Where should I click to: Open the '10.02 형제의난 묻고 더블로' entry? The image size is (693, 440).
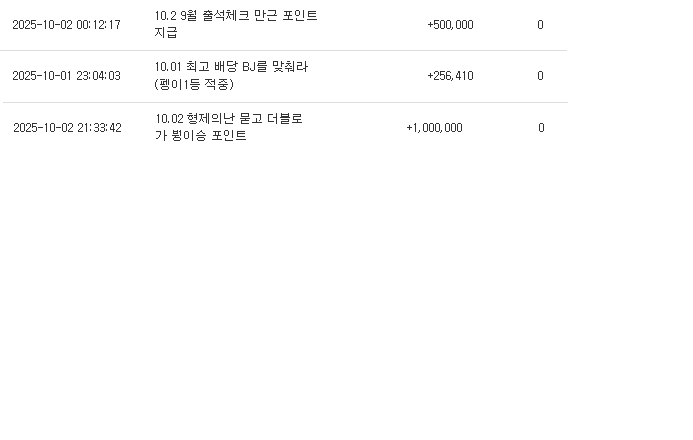click(229, 119)
